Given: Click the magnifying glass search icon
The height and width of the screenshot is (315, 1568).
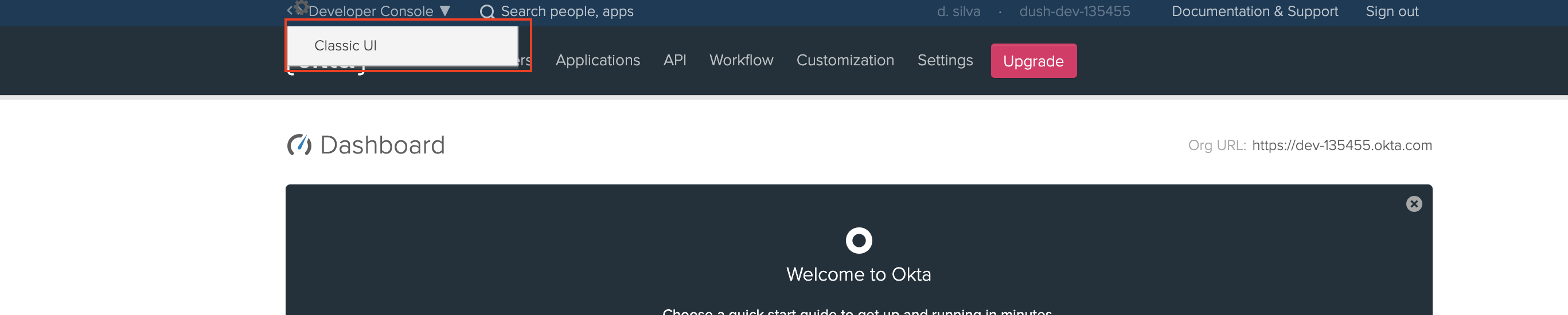Looking at the screenshot, I should tap(486, 11).
